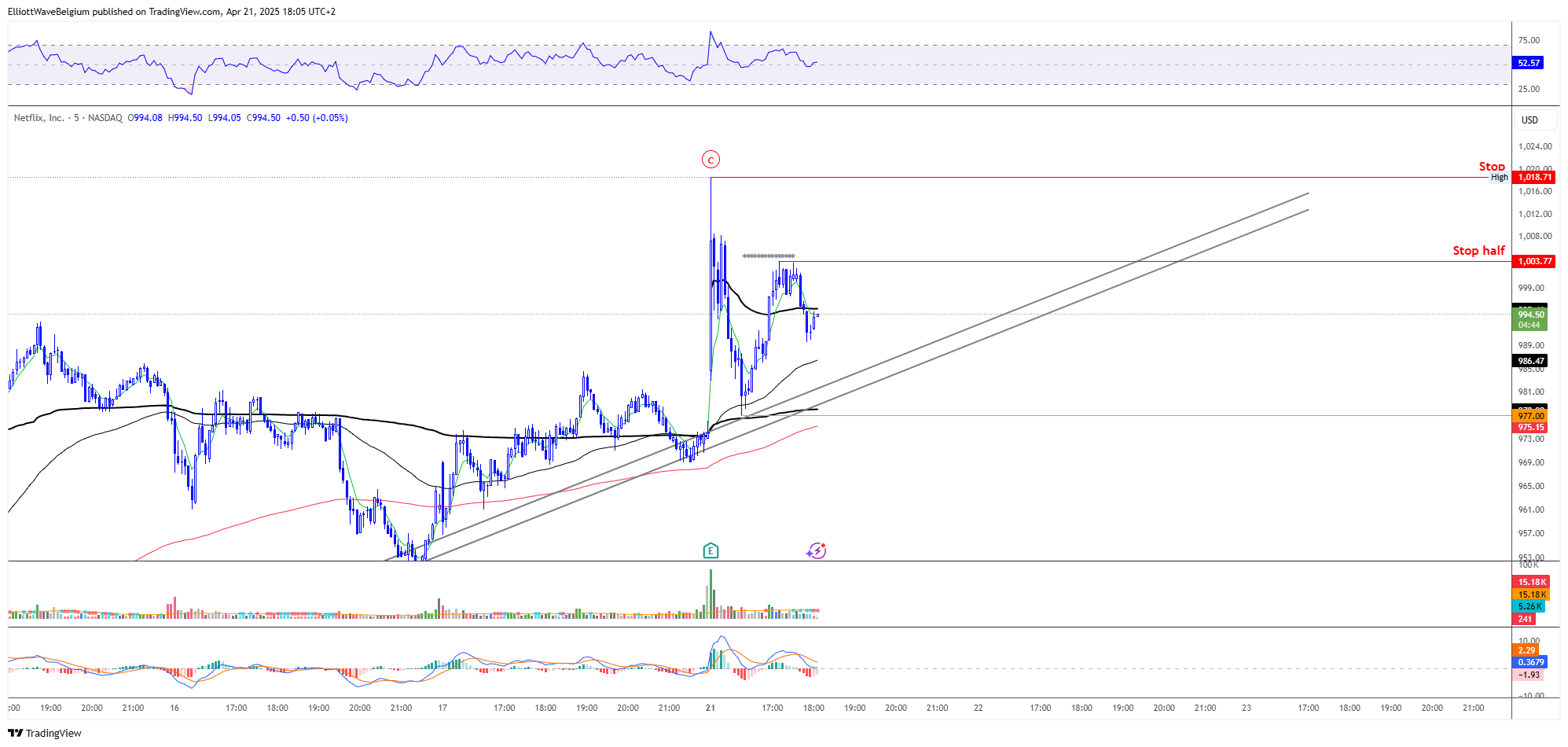Viewport: 1568px width, 747px height.
Task: Click the blue MACD tag 0.3679
Action: click(x=1530, y=662)
